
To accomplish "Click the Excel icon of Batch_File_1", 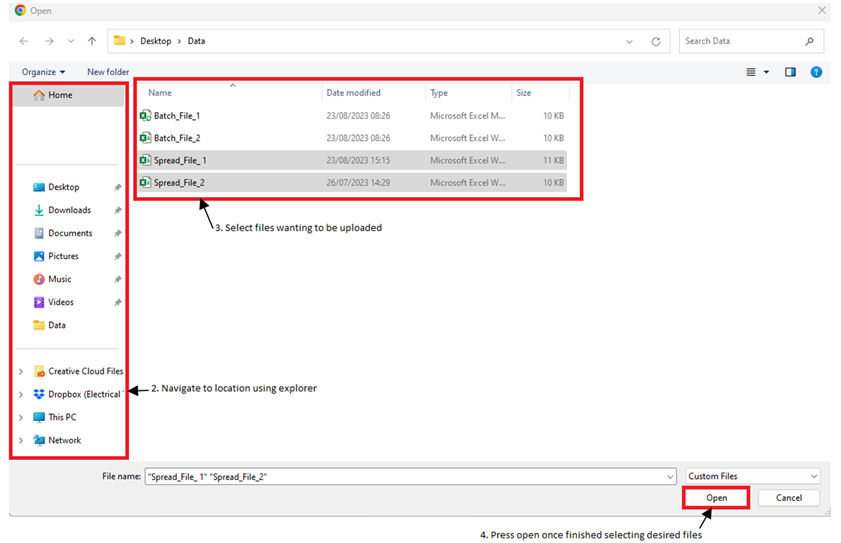I will pos(145,115).
